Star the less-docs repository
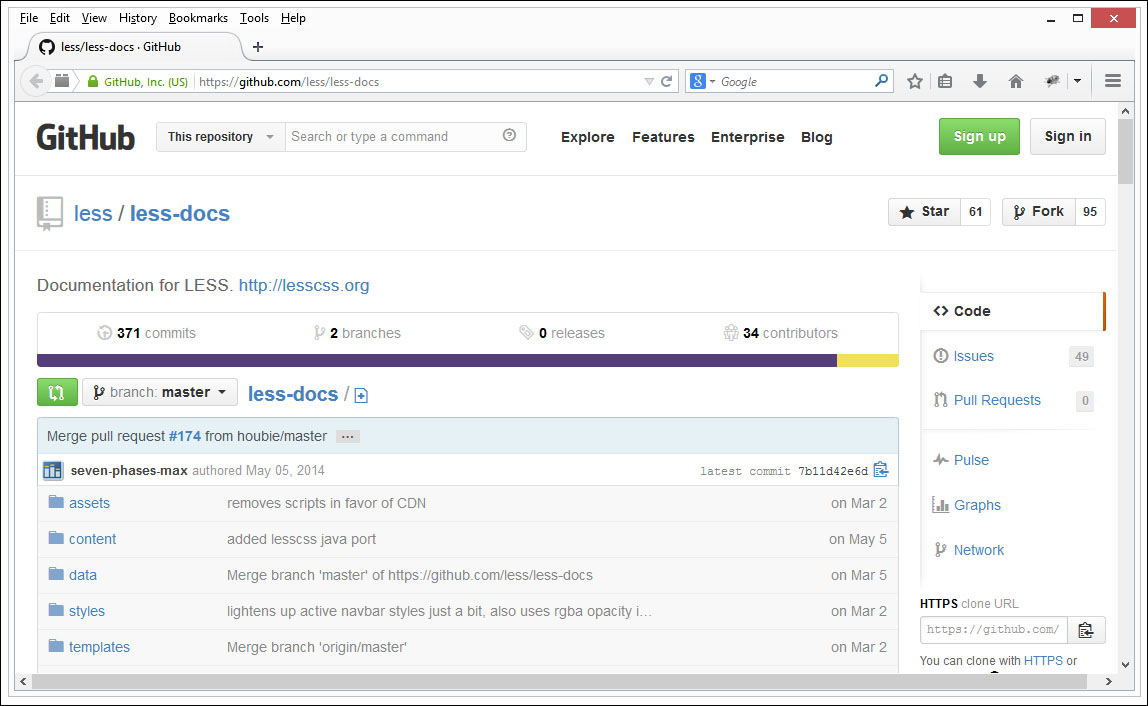The height and width of the screenshot is (706, 1148). coord(924,212)
